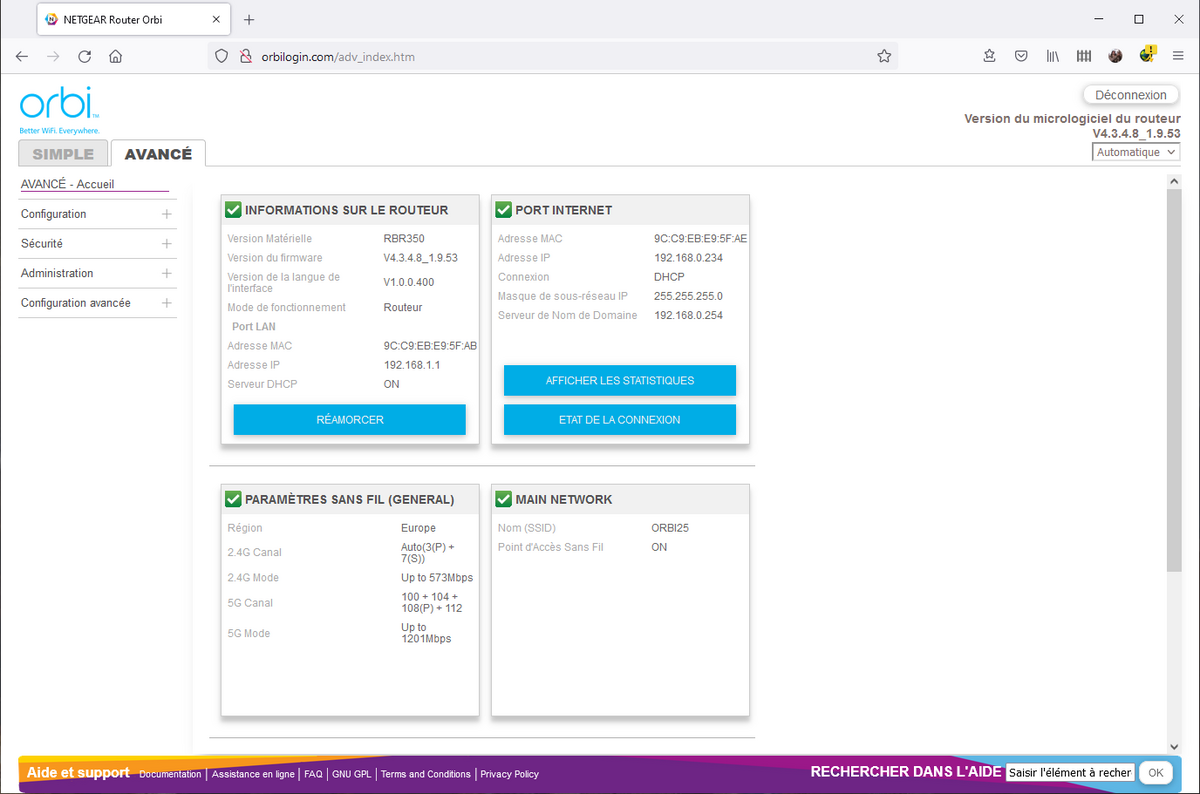The height and width of the screenshot is (794, 1200).
Task: Click the globe extension with warning badge
Action: coord(1147,55)
